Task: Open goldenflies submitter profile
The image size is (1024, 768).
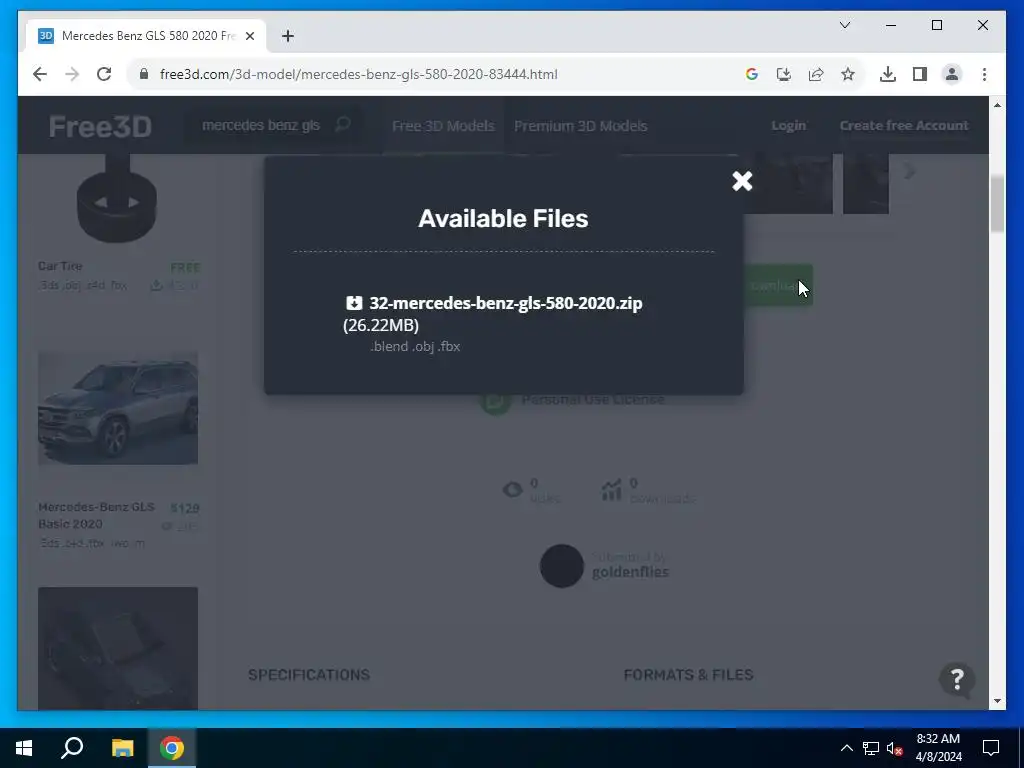Action: [630, 572]
